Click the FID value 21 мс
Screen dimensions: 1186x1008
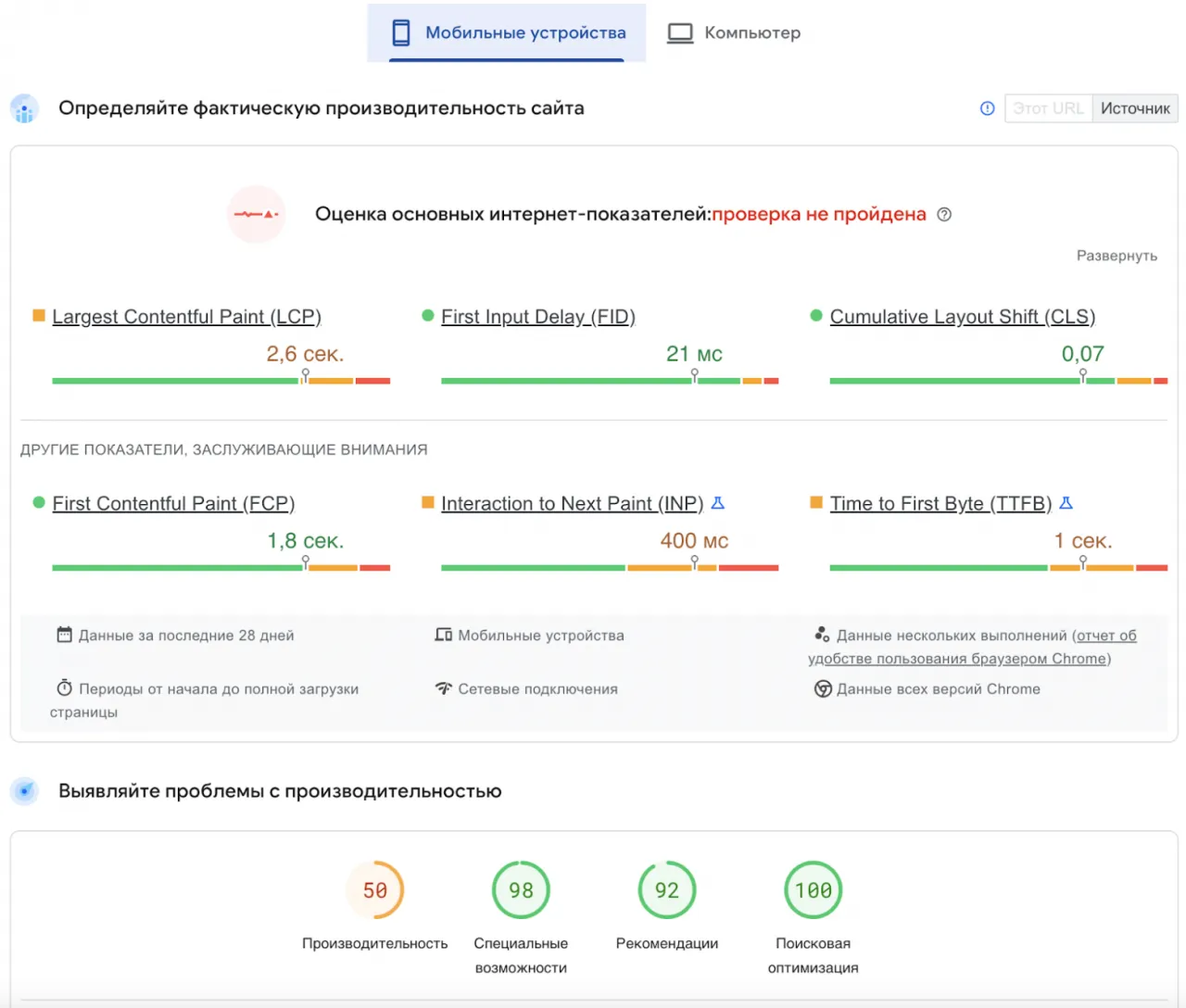[x=694, y=354]
